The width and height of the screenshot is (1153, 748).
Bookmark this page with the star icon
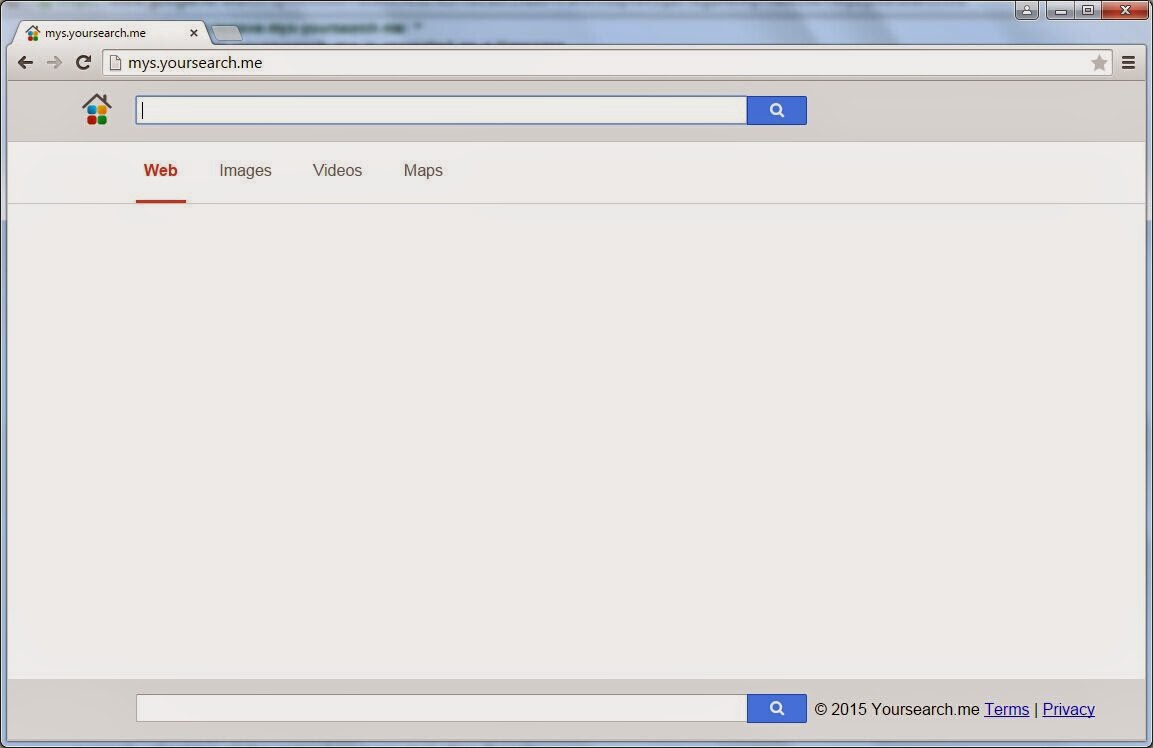click(x=1099, y=63)
